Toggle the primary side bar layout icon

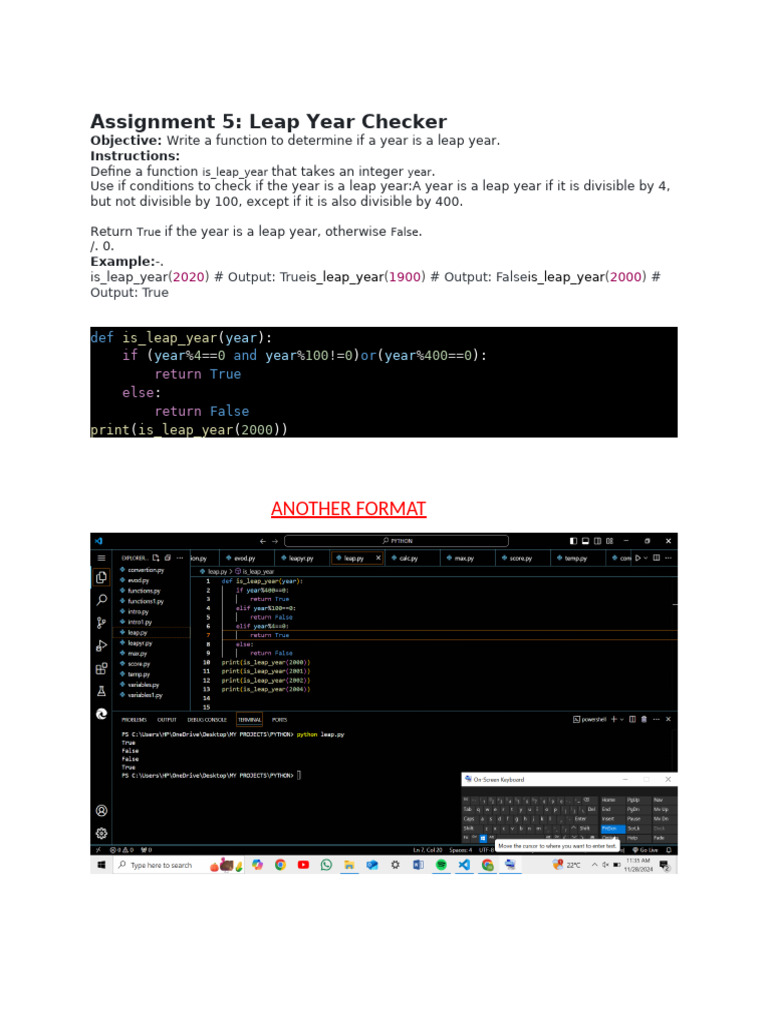pyautogui.click(x=573, y=541)
